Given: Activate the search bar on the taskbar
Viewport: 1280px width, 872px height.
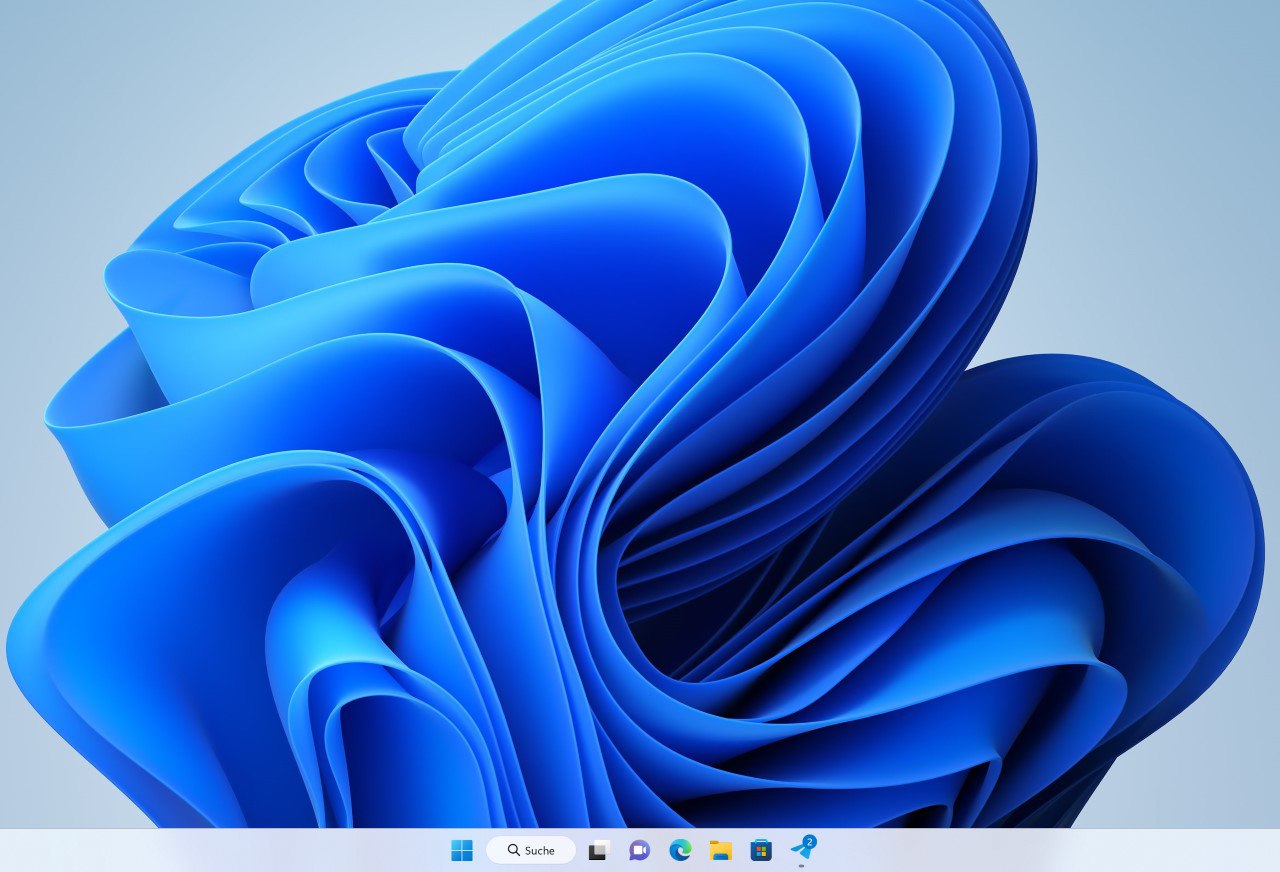Looking at the screenshot, I should (x=530, y=850).
